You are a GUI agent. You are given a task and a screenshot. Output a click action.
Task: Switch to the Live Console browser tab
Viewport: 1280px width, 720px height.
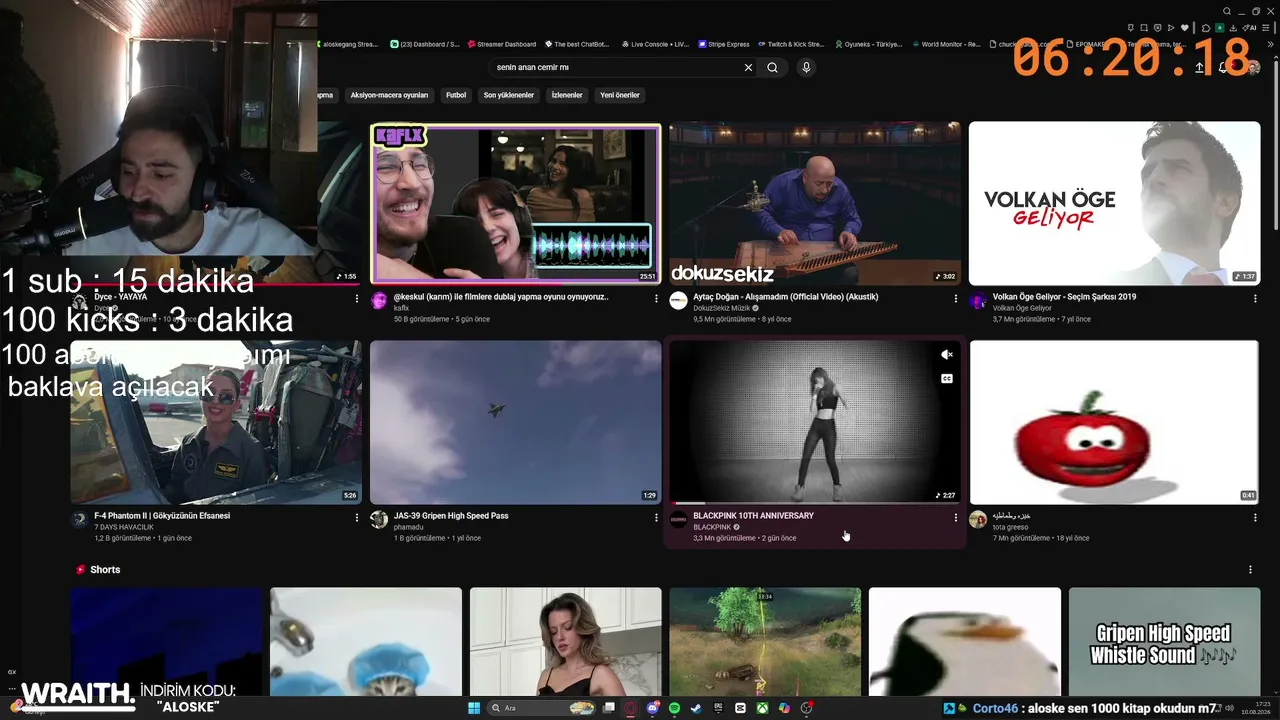(x=655, y=44)
